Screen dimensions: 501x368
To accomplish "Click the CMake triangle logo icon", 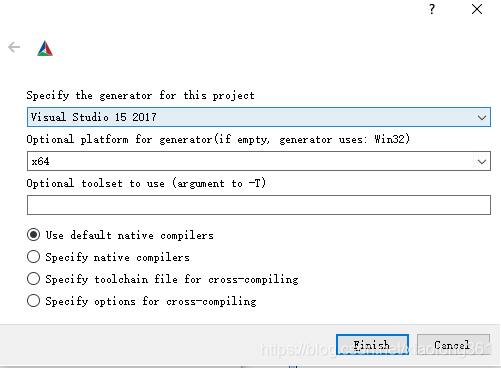I will pos(45,48).
